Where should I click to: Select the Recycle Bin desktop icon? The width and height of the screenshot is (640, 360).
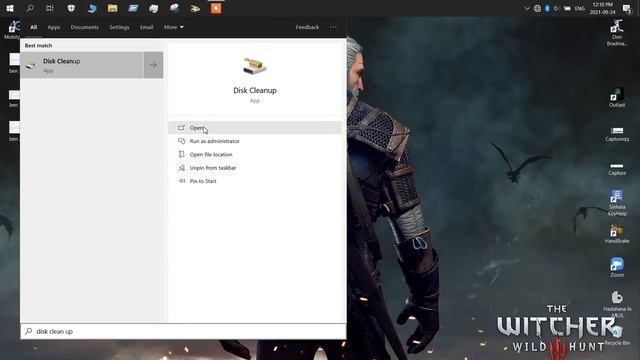617,336
